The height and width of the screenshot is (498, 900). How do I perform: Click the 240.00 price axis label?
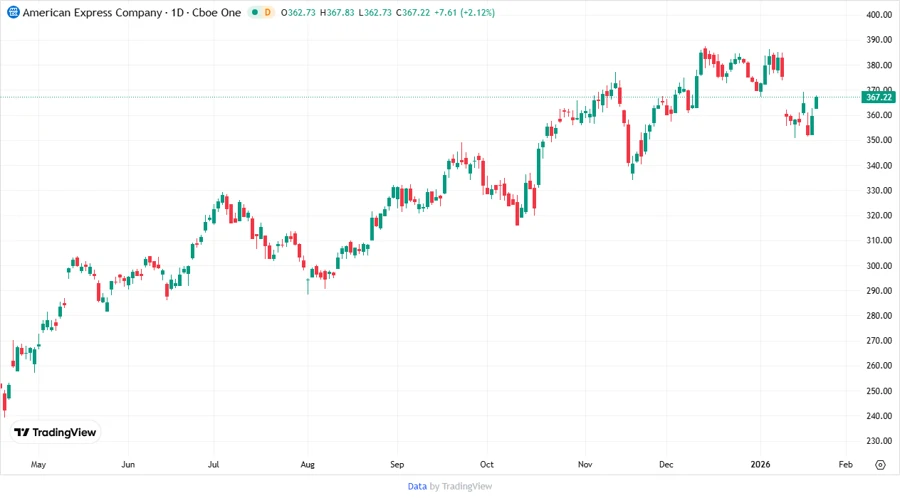click(879, 416)
